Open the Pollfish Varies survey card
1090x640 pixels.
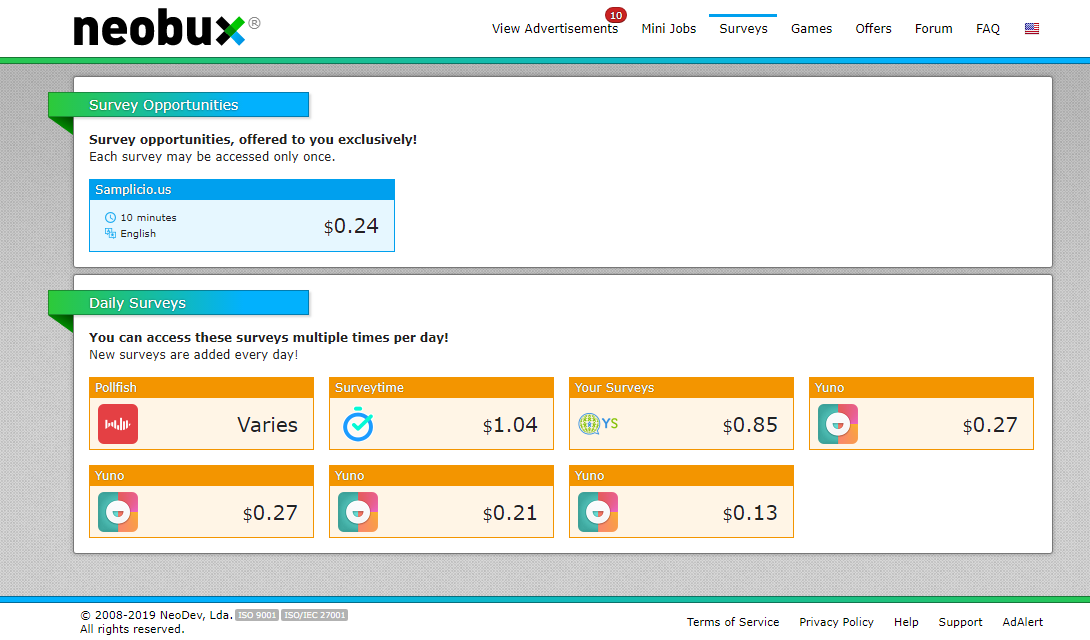click(x=202, y=413)
